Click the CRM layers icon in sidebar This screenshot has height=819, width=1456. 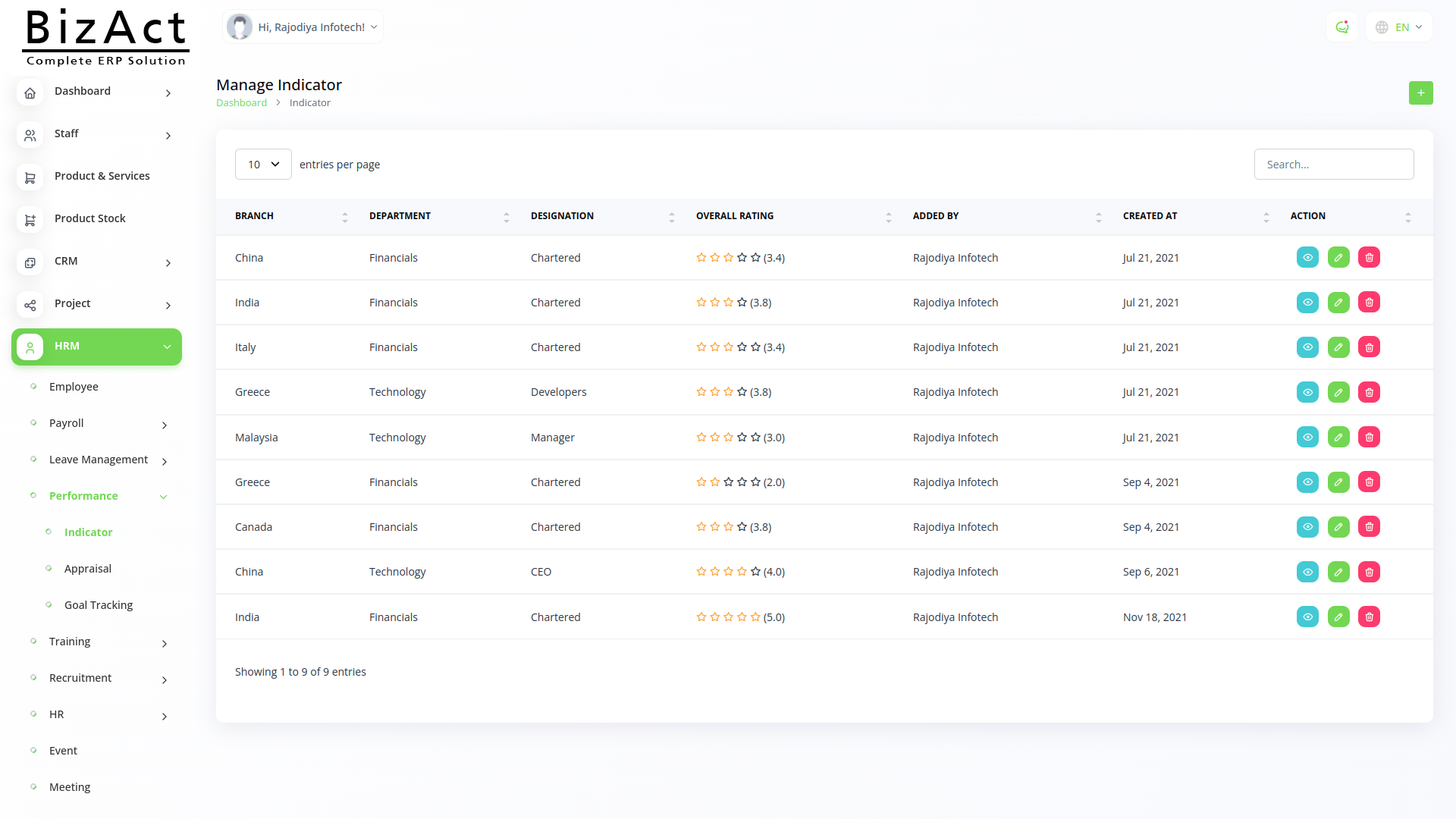[30, 263]
